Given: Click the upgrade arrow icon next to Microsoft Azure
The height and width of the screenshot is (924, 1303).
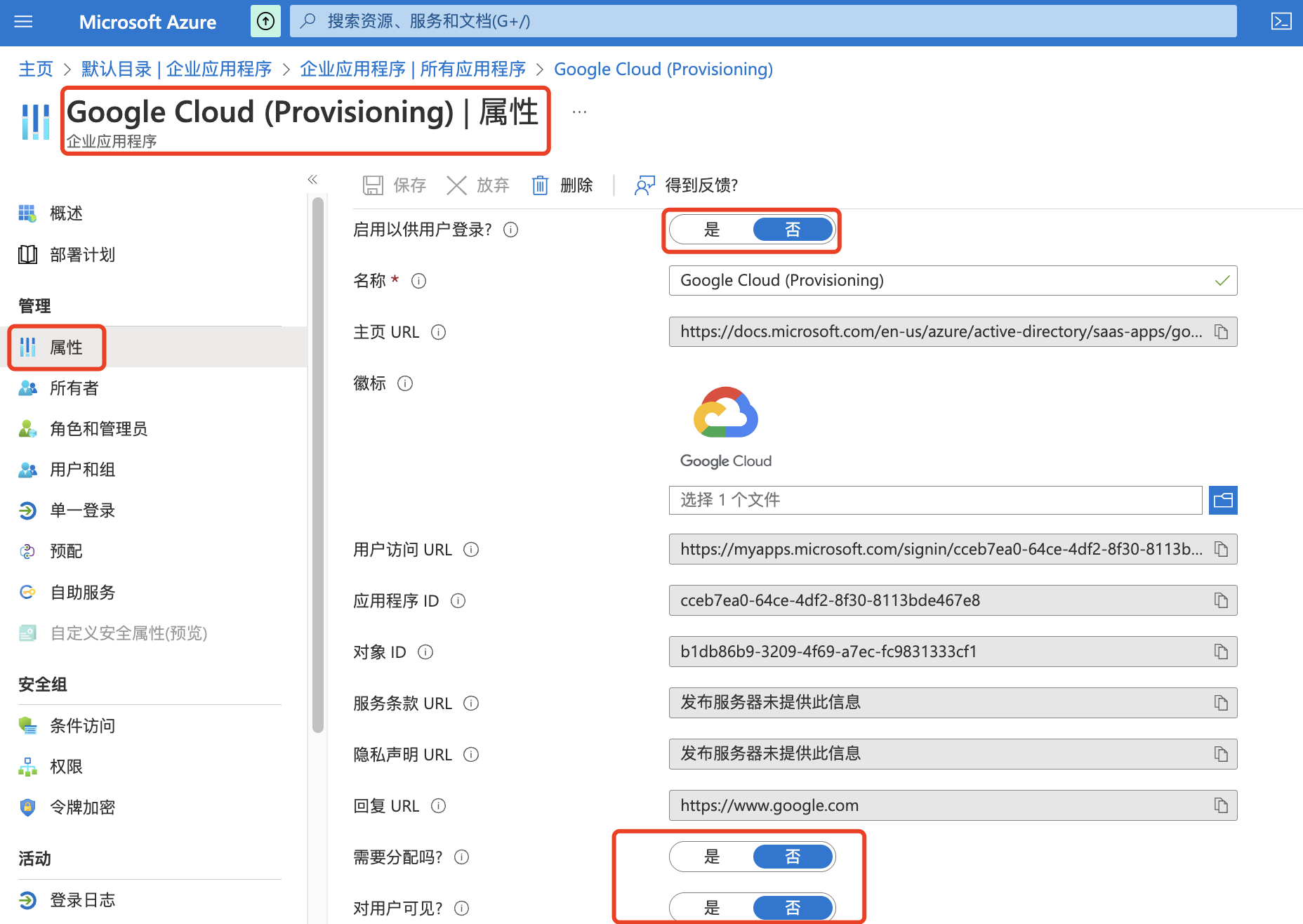Looking at the screenshot, I should [265, 22].
